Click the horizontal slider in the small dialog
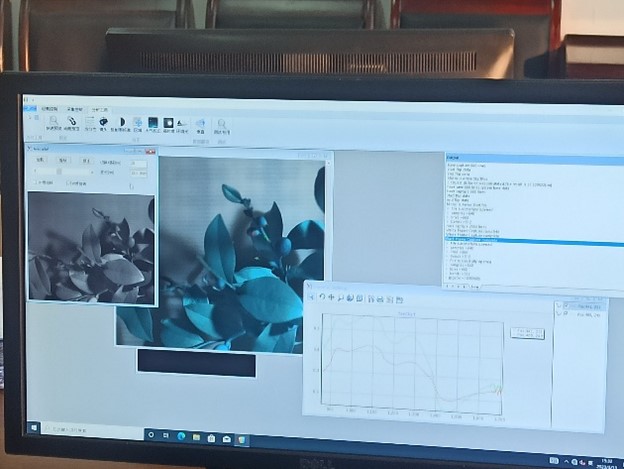The width and height of the screenshot is (624, 469). (60, 172)
